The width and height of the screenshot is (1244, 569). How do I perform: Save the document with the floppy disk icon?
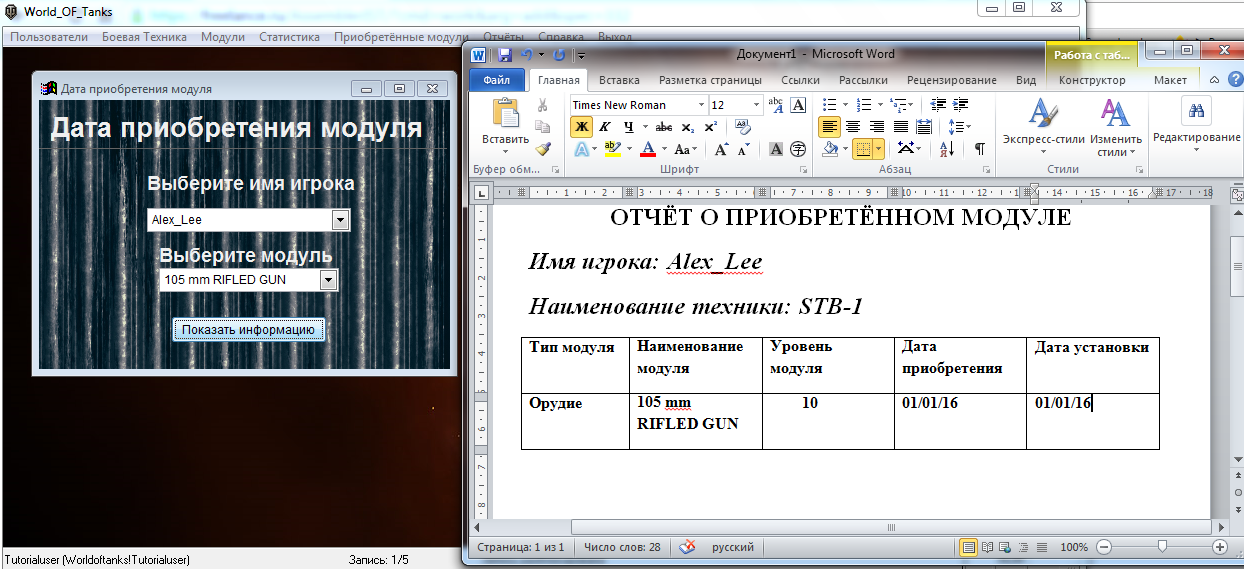(505, 54)
